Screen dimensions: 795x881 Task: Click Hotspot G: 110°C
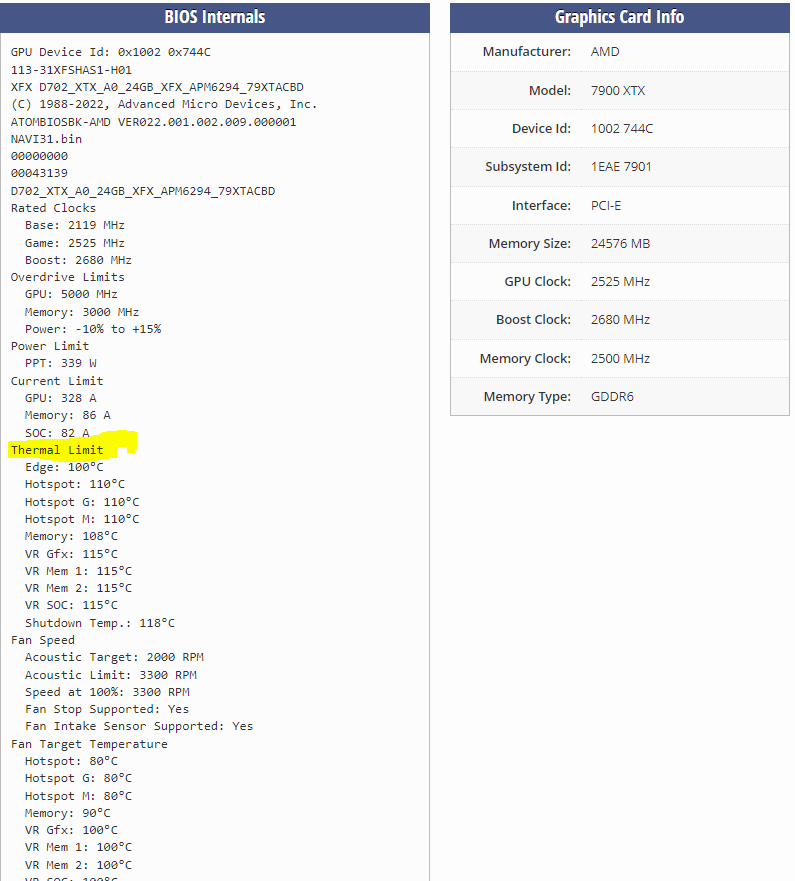(82, 502)
